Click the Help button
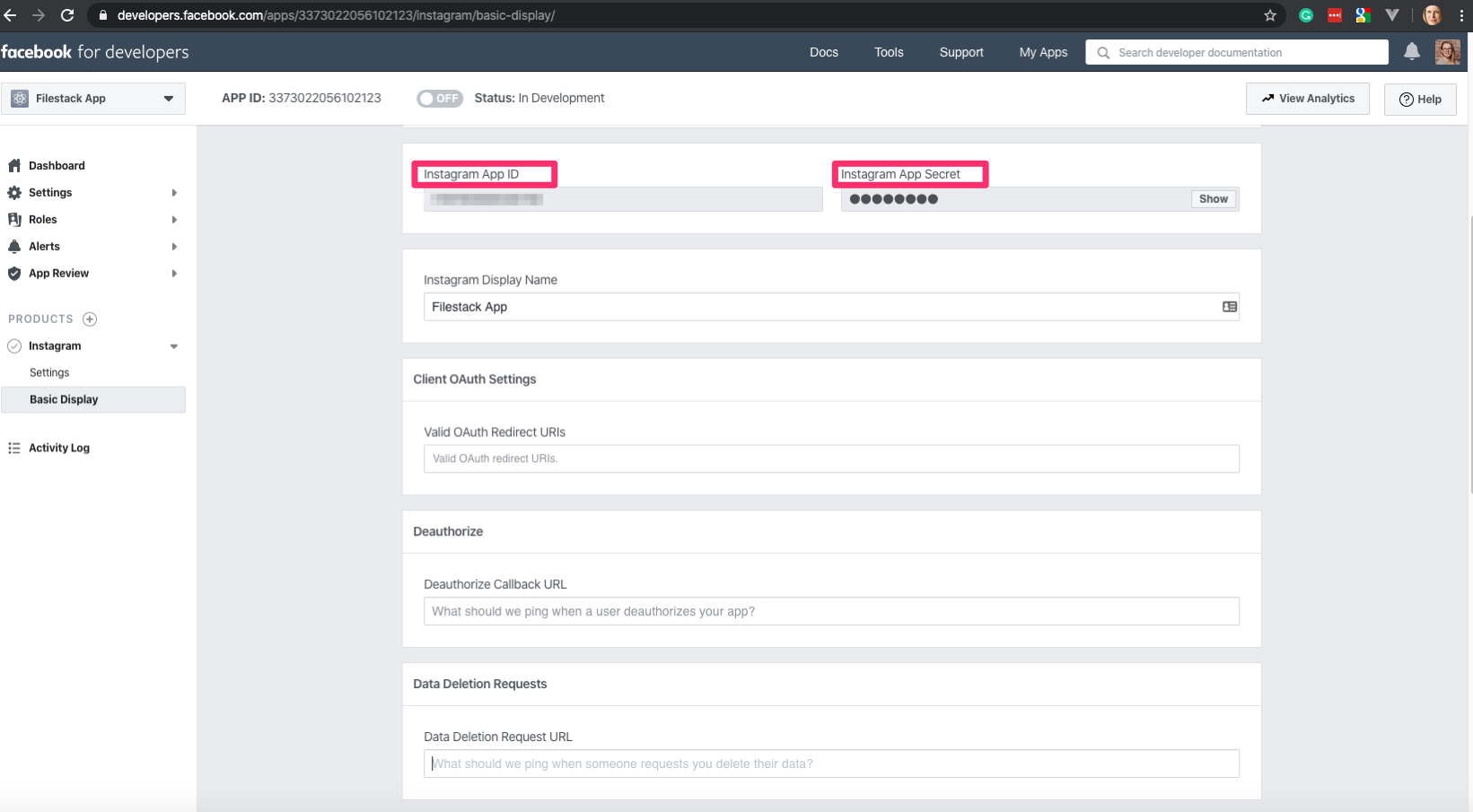The width and height of the screenshot is (1473, 812). point(1420,100)
